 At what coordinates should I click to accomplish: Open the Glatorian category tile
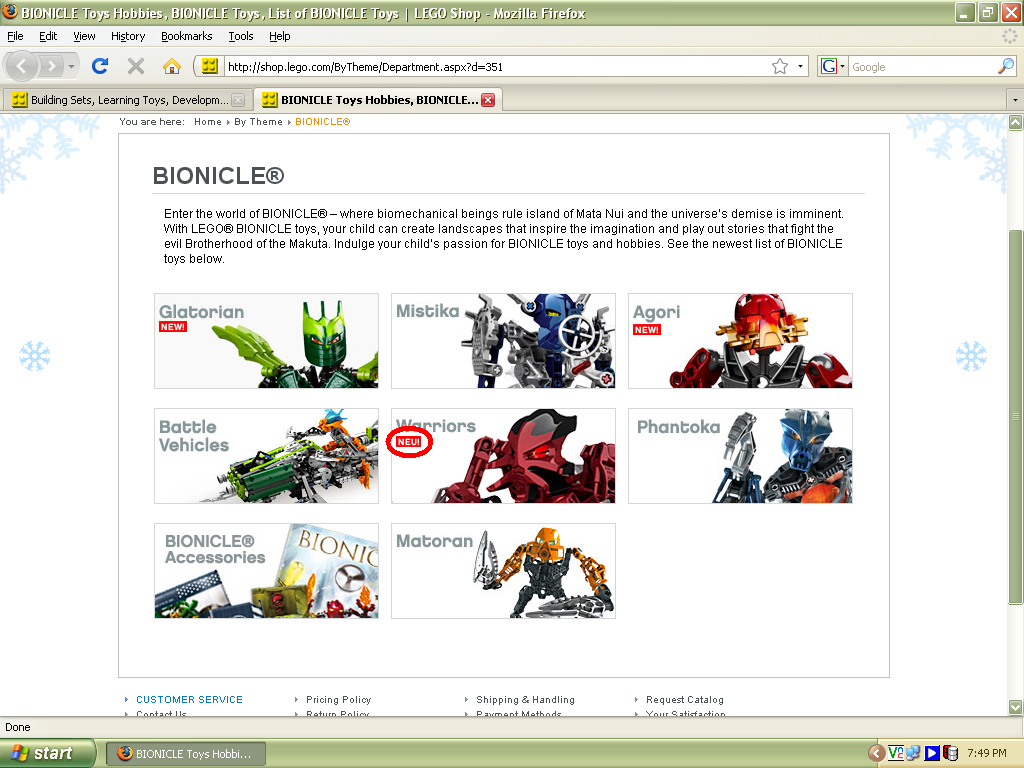click(x=266, y=341)
